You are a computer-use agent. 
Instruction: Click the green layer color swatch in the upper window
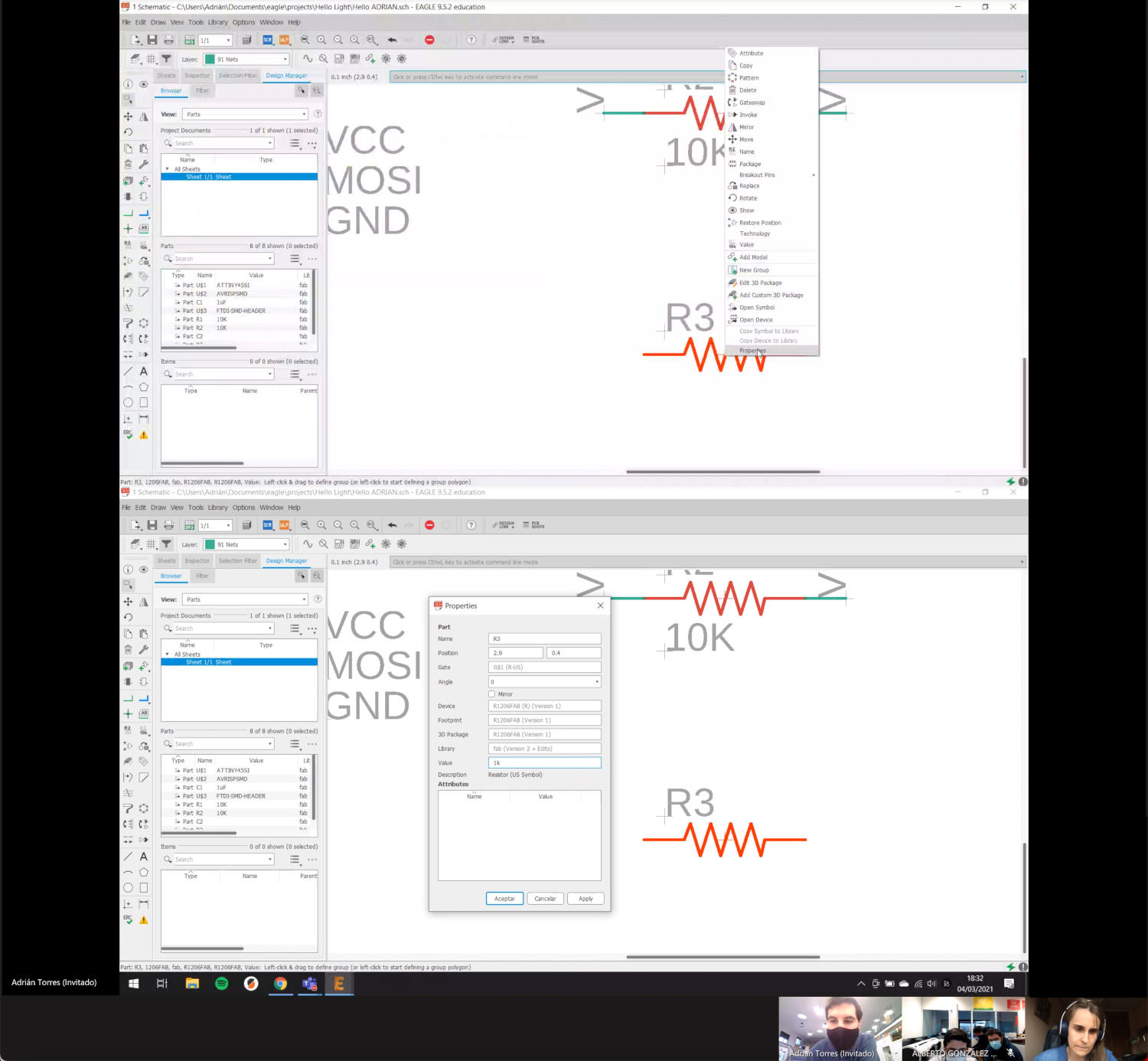pyautogui.click(x=210, y=59)
